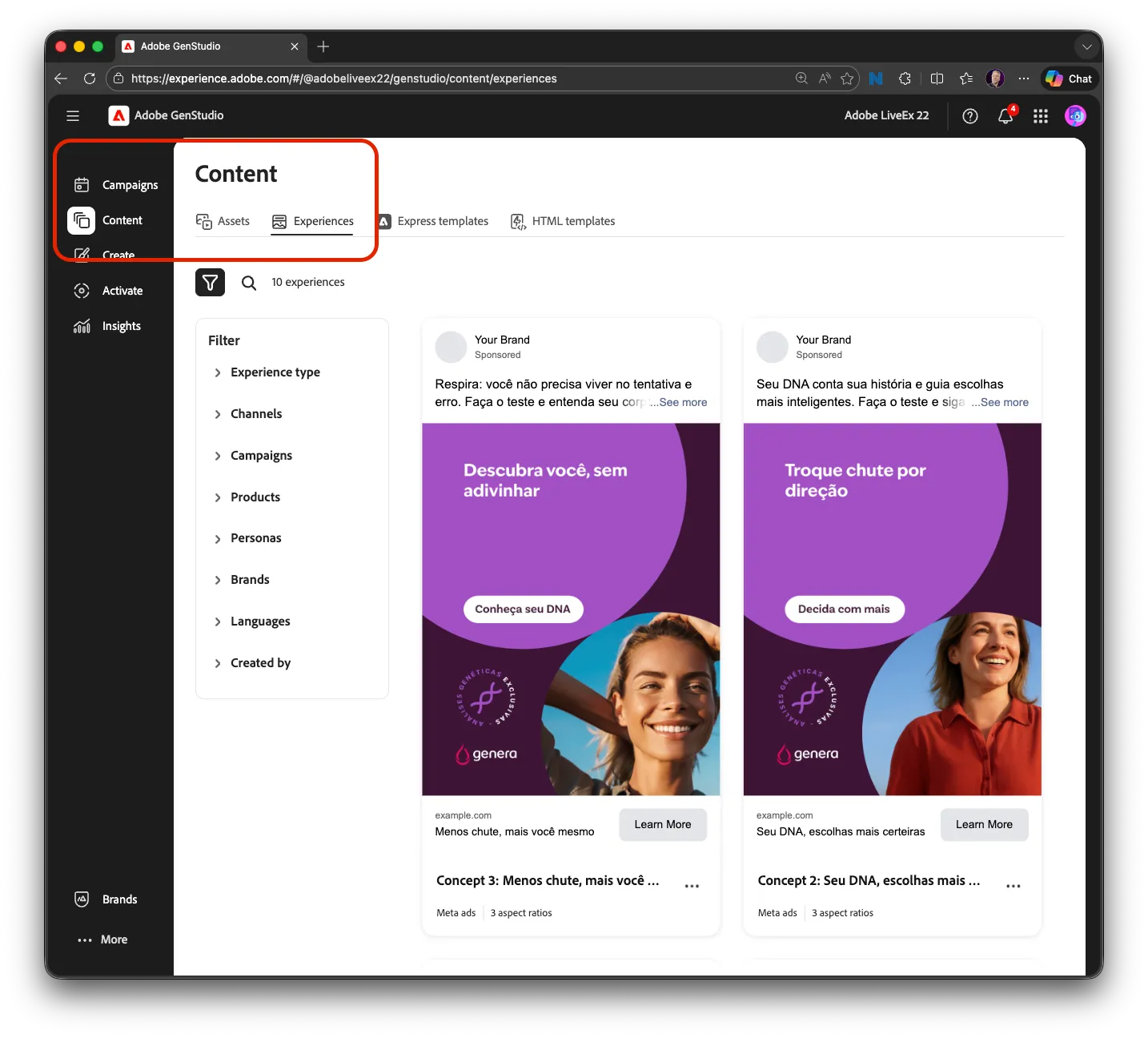
Task: Open the app switcher grid icon
Action: tap(1041, 116)
